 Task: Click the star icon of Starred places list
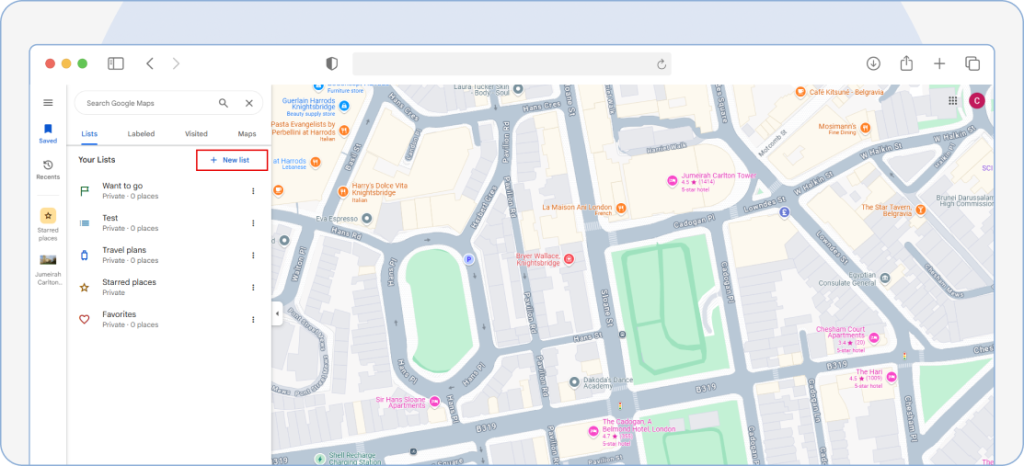tap(84, 287)
